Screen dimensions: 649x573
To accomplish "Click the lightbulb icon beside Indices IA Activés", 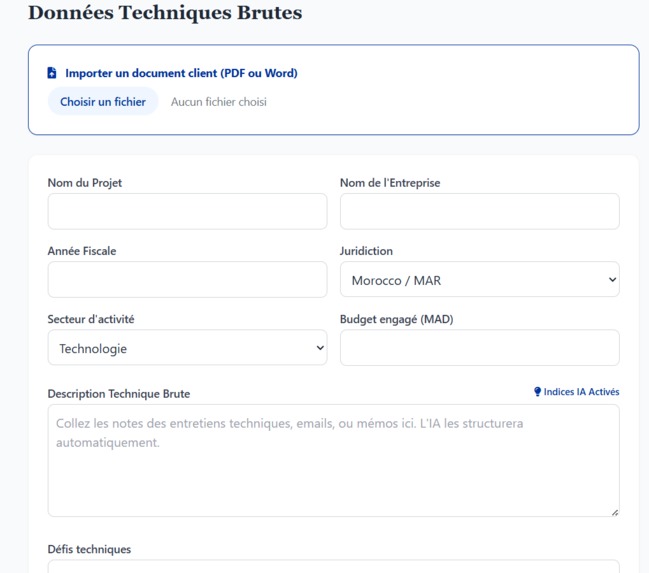I will (x=537, y=392).
